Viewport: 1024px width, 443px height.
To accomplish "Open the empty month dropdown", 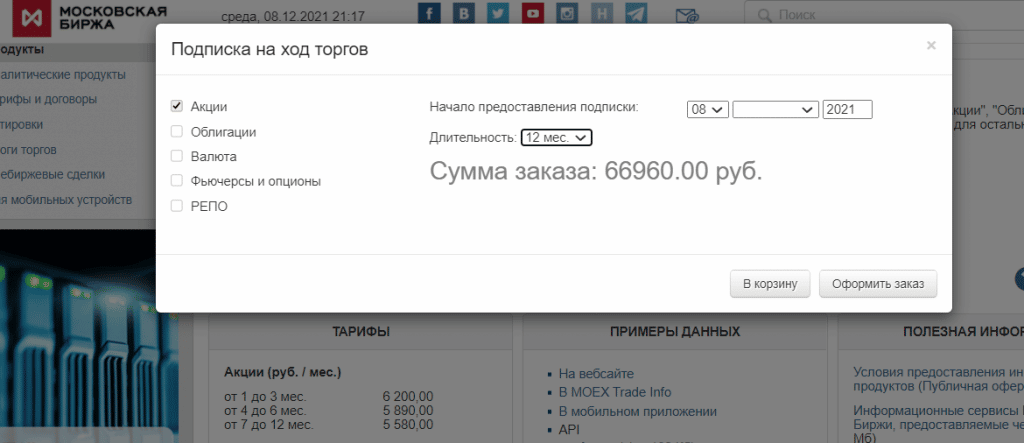I will click(776, 110).
